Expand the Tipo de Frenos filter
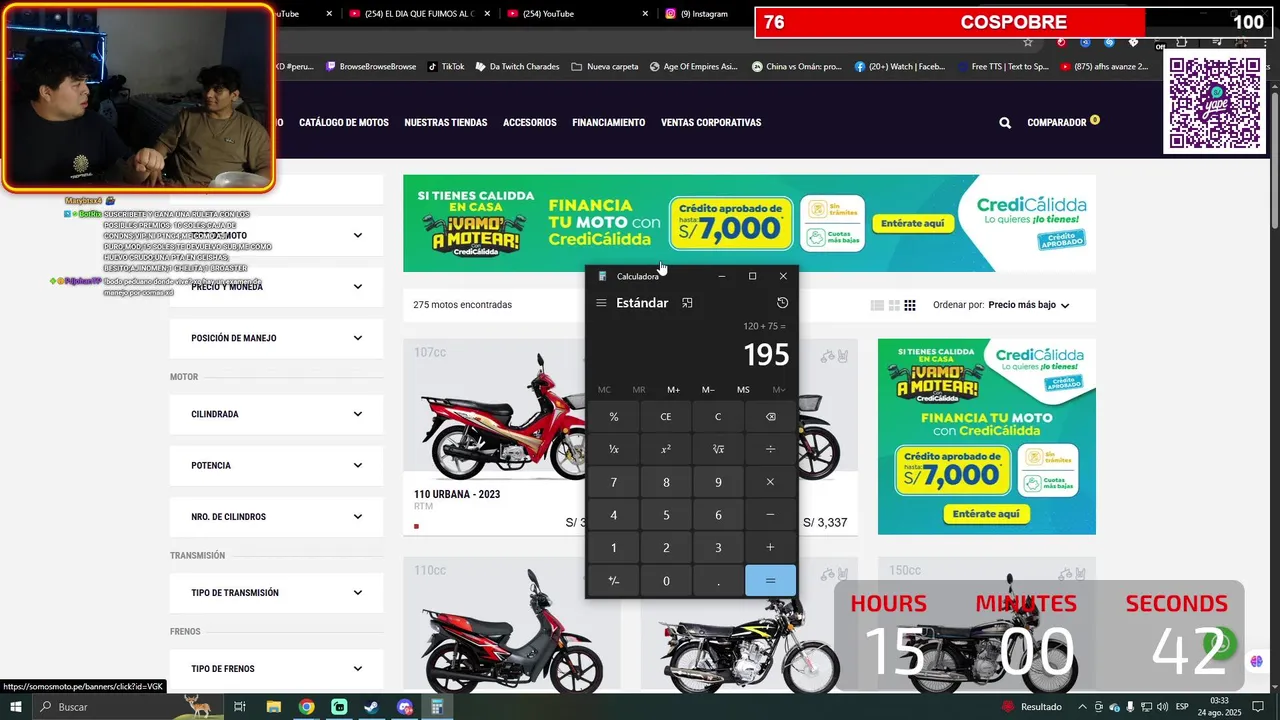The image size is (1280, 720). [x=276, y=669]
